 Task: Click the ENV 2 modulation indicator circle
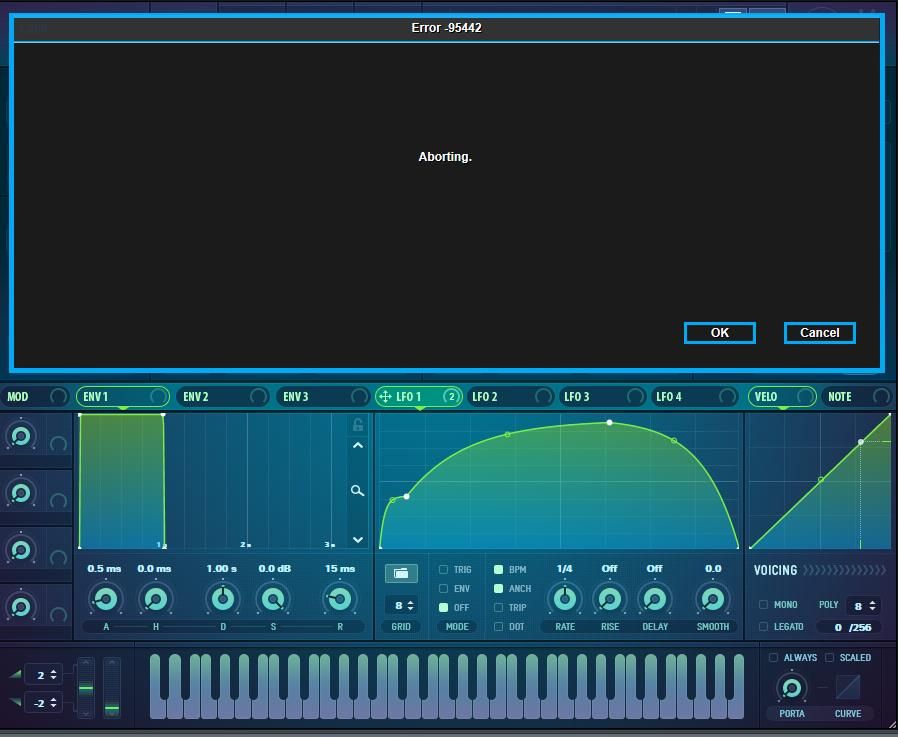pyautogui.click(x=258, y=396)
